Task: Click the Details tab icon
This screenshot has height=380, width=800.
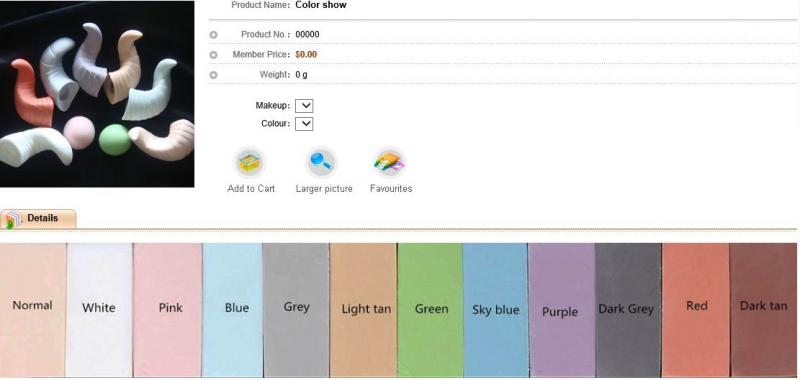Action: [13, 219]
